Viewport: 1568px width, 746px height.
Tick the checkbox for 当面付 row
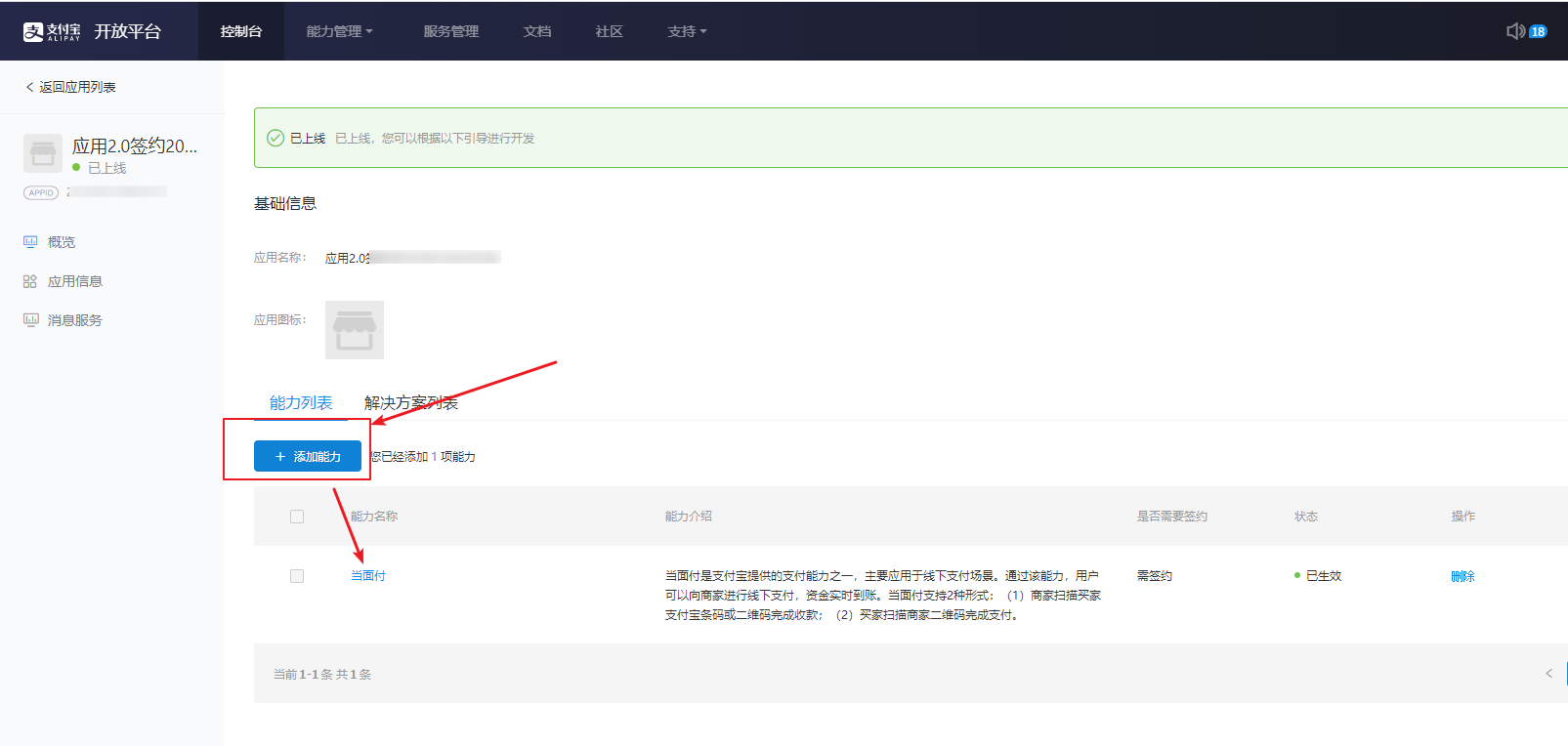[297, 576]
